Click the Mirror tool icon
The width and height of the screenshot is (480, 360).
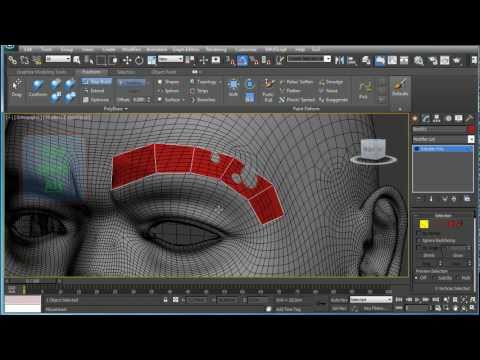pos(339,60)
